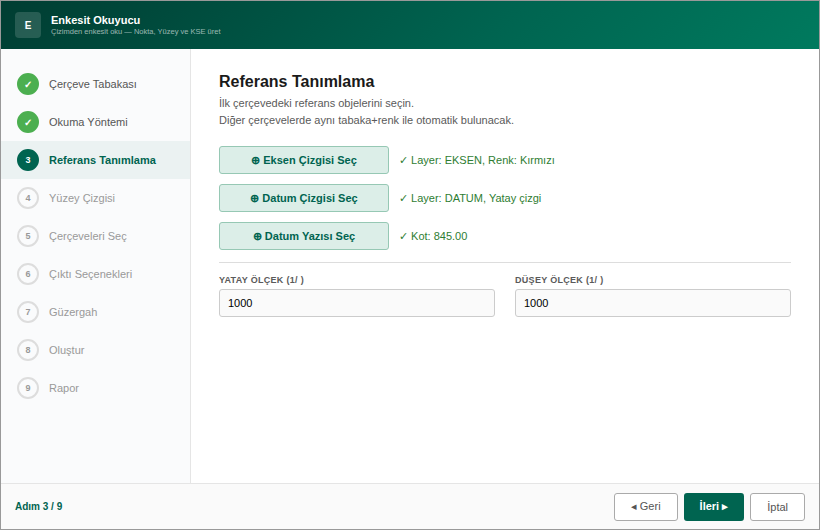The width and height of the screenshot is (820, 530).
Task: Click step number 9 circle icon
Action: point(28,388)
